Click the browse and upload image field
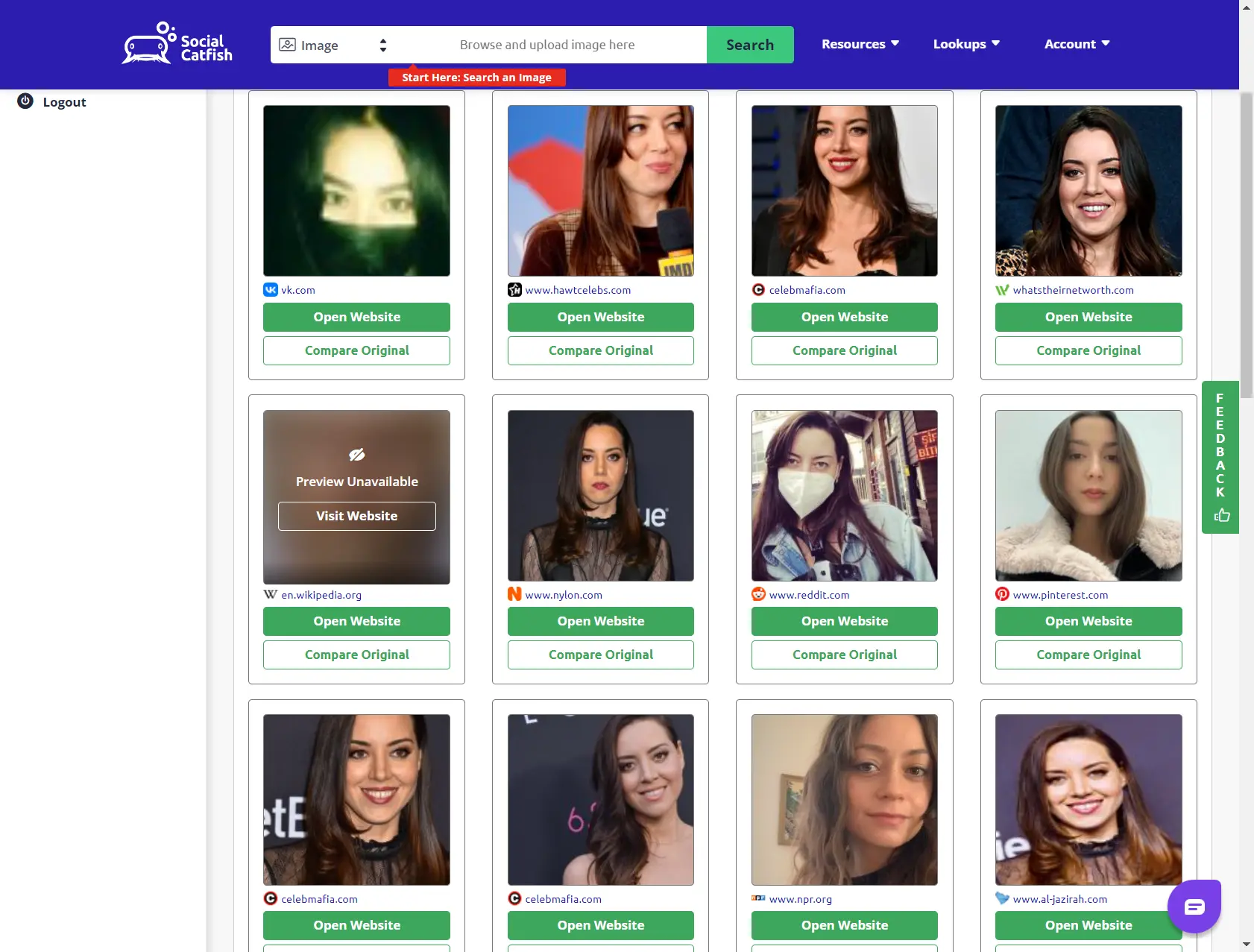This screenshot has height=952, width=1254. coord(546,45)
